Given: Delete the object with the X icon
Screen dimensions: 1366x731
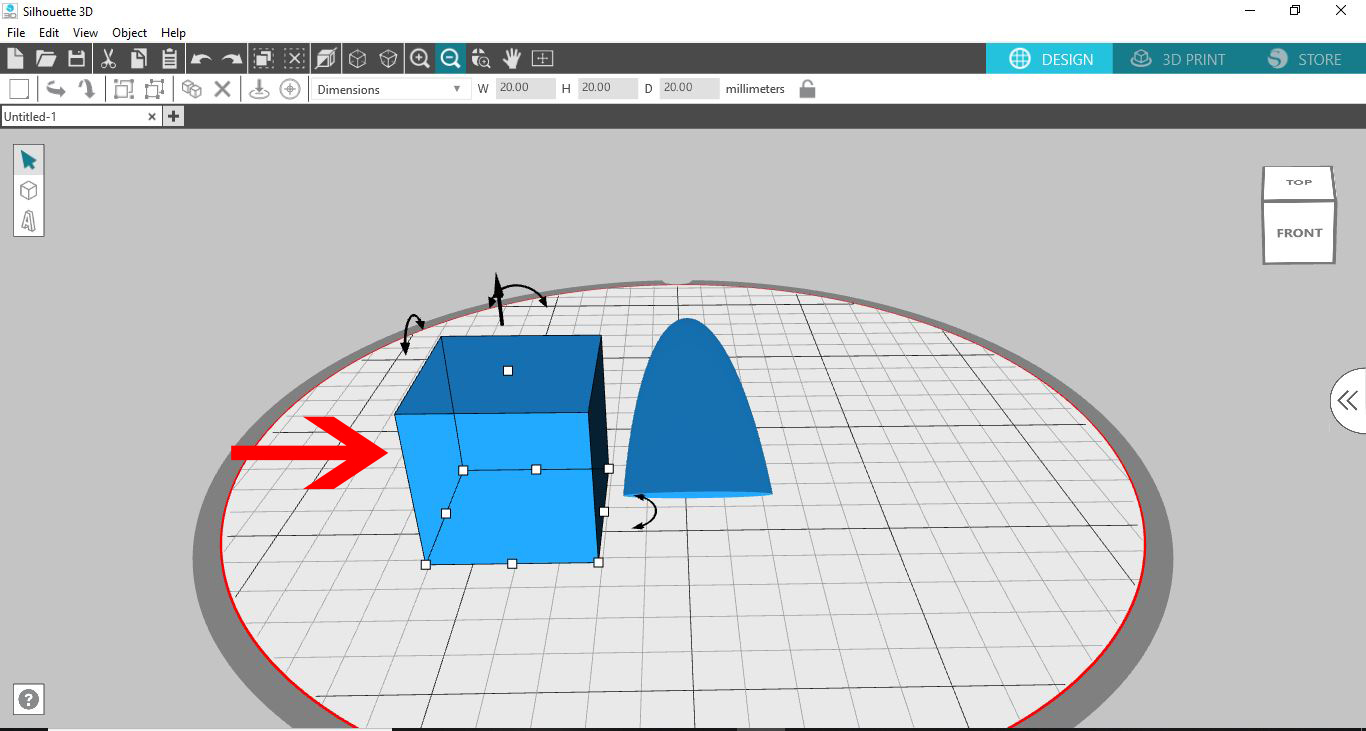Looking at the screenshot, I should click(x=222, y=89).
